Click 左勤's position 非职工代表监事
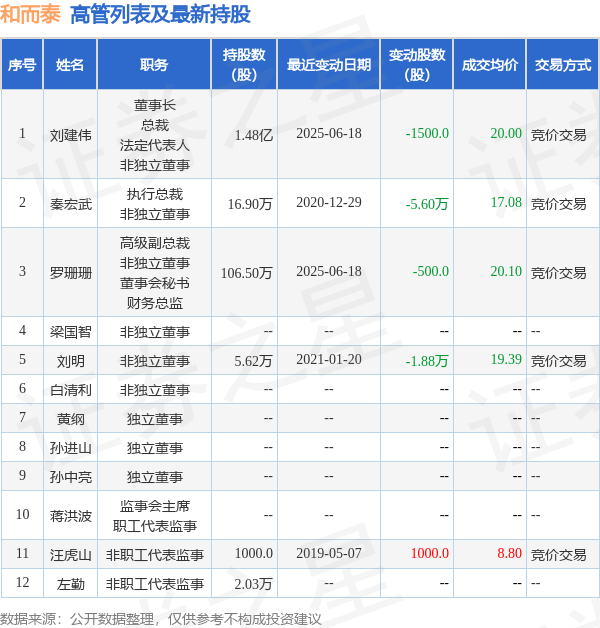This screenshot has height=628, width=600. 155,584
